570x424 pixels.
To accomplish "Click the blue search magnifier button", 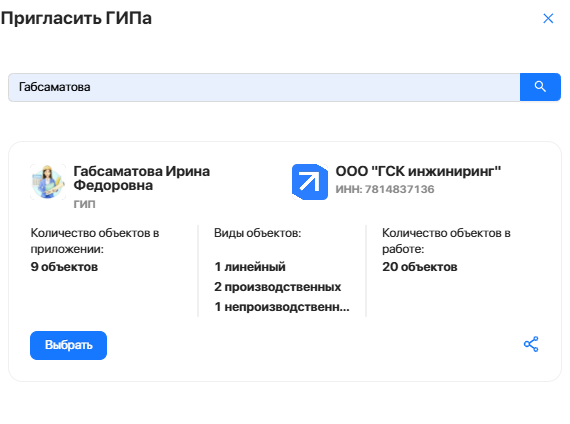I will (x=540, y=87).
